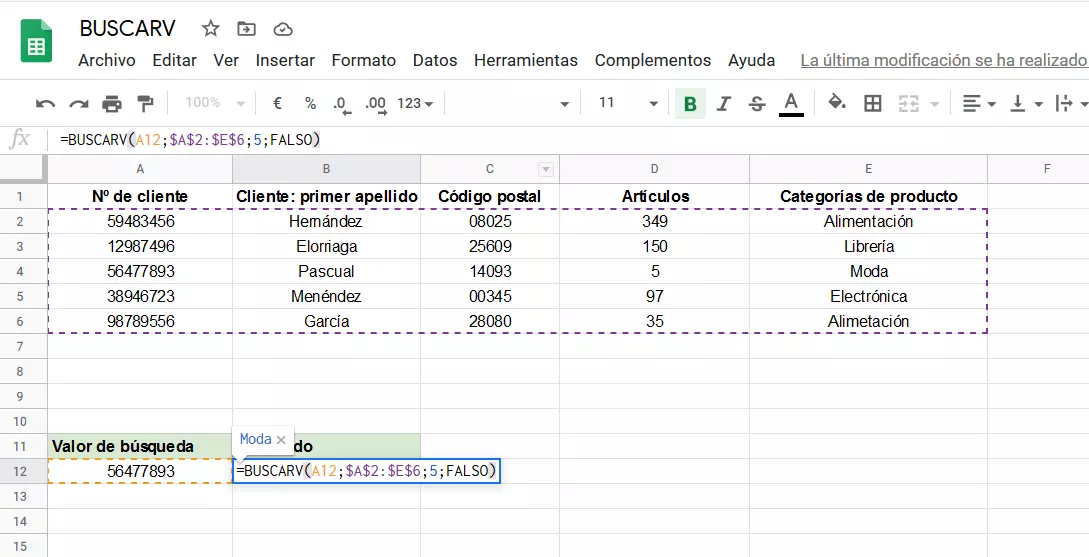Select the 349 articles cell

click(654, 222)
